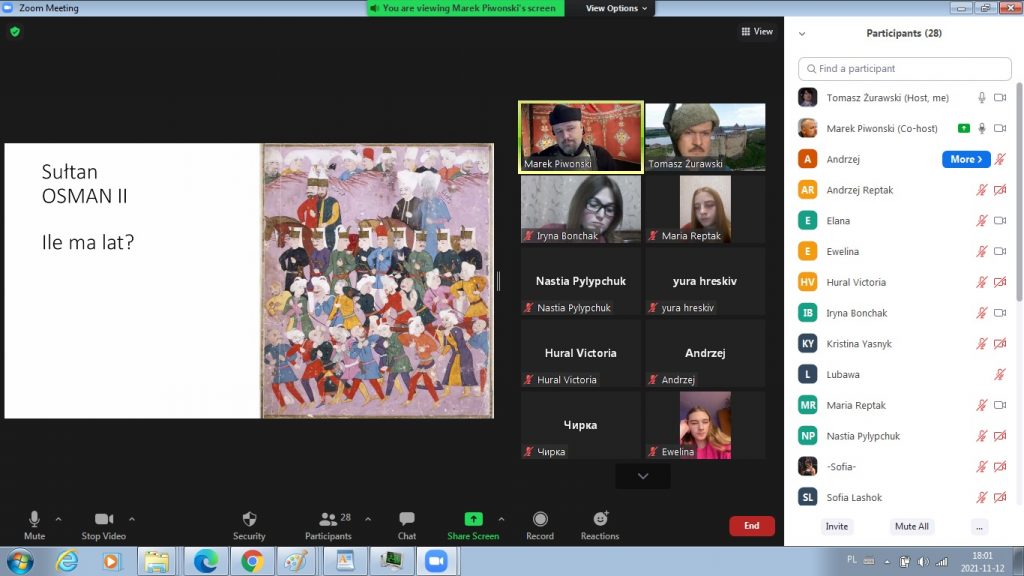The height and width of the screenshot is (576, 1024).
Task: Toggle the microphone Mute button
Action: (34, 519)
